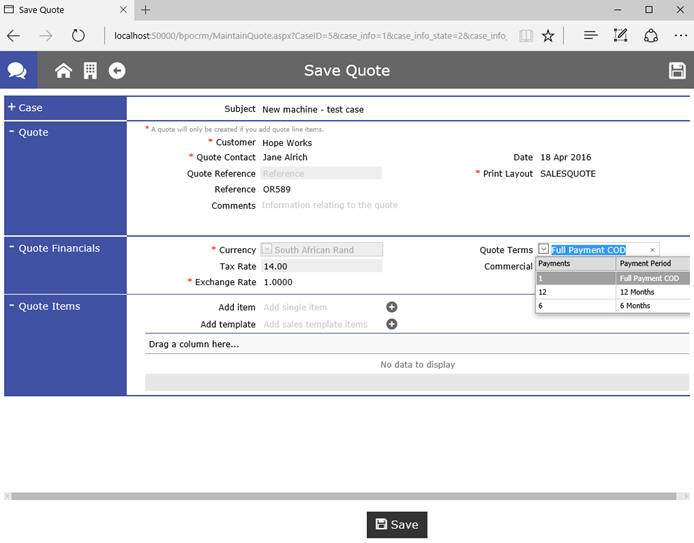The width and height of the screenshot is (694, 543).
Task: Open the company building icon
Action: 90,71
